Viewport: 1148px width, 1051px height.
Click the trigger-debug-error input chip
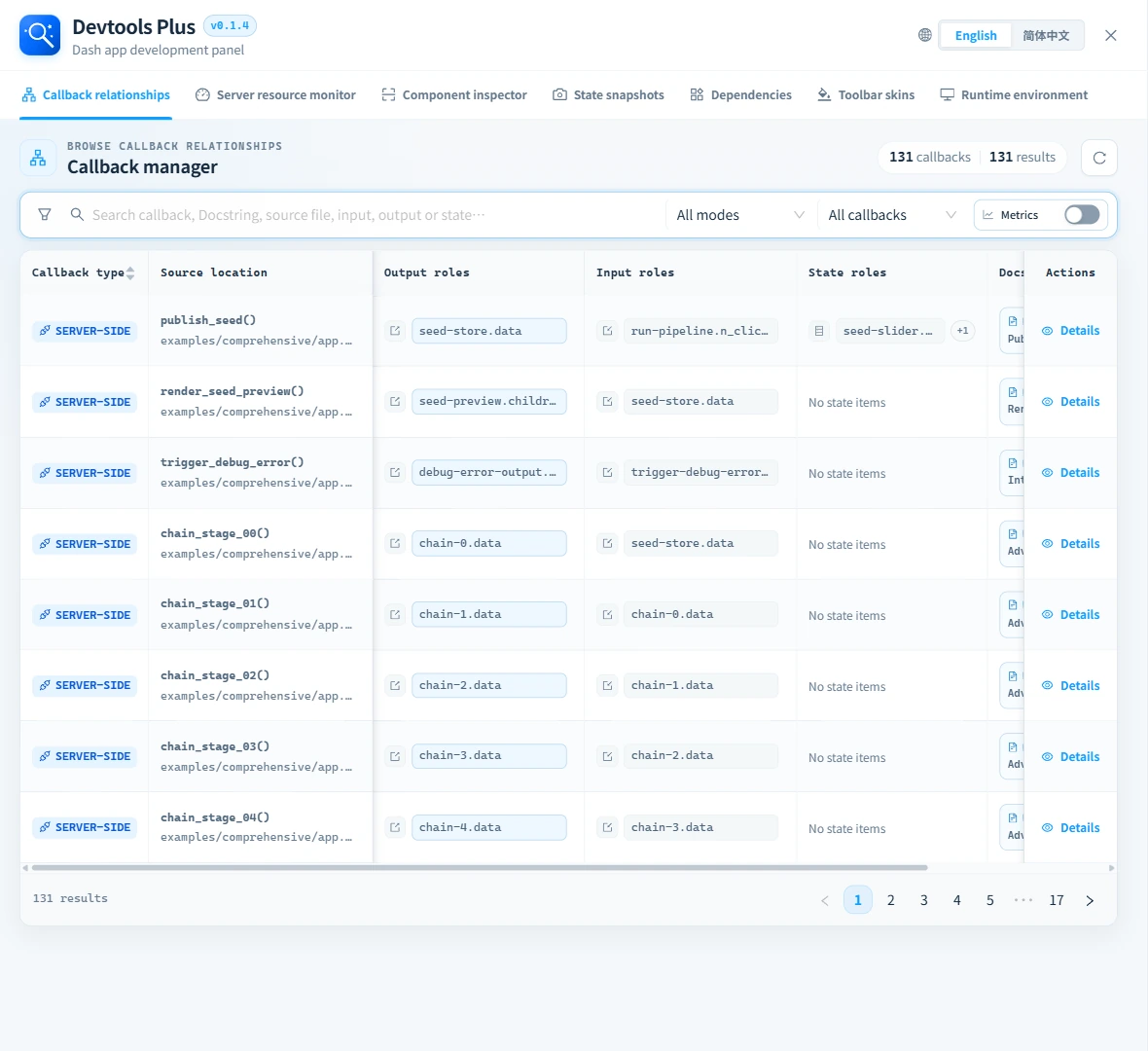point(700,472)
